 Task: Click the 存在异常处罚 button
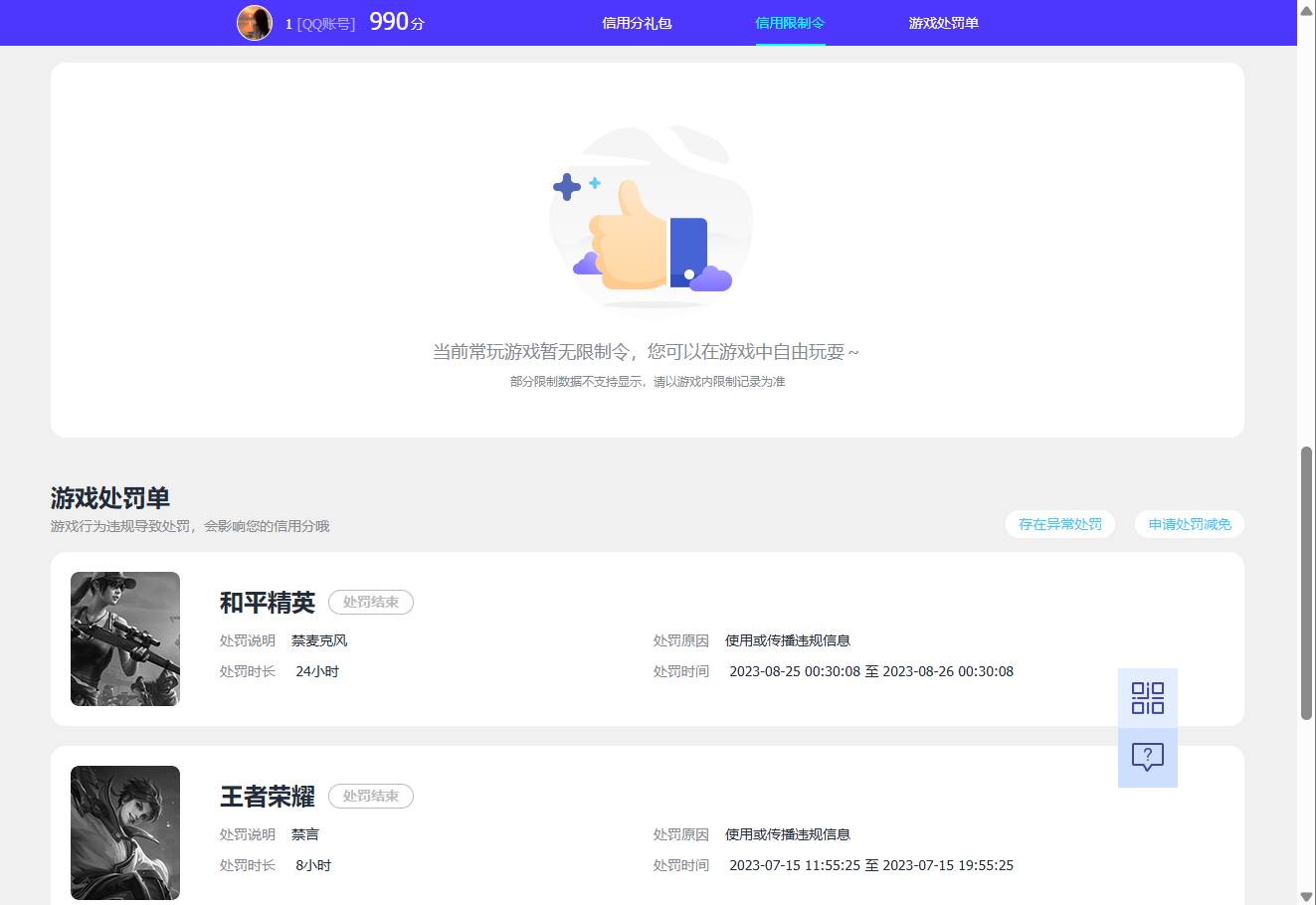(x=1060, y=524)
